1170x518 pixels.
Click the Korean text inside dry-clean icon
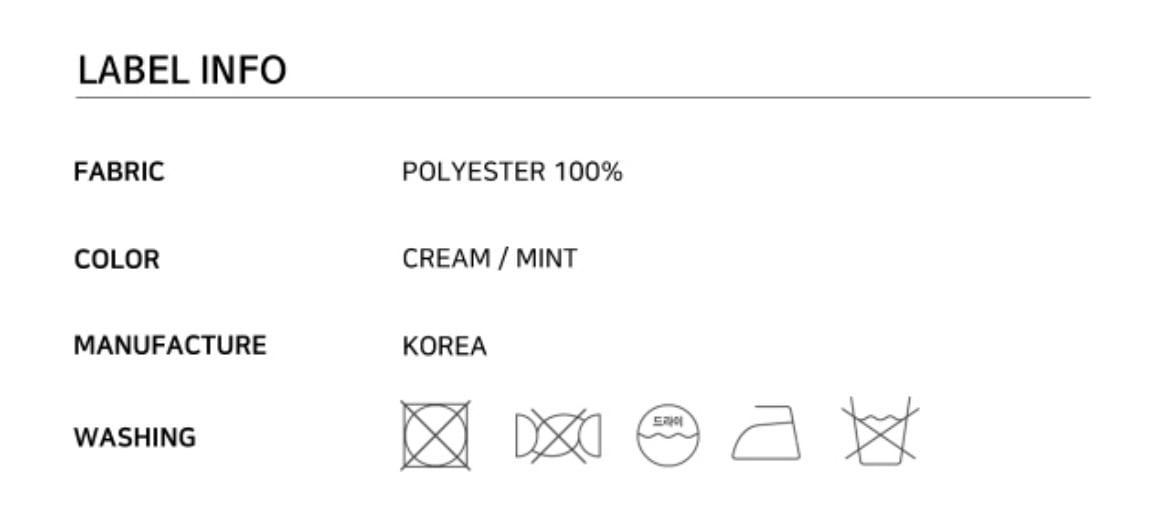point(668,422)
